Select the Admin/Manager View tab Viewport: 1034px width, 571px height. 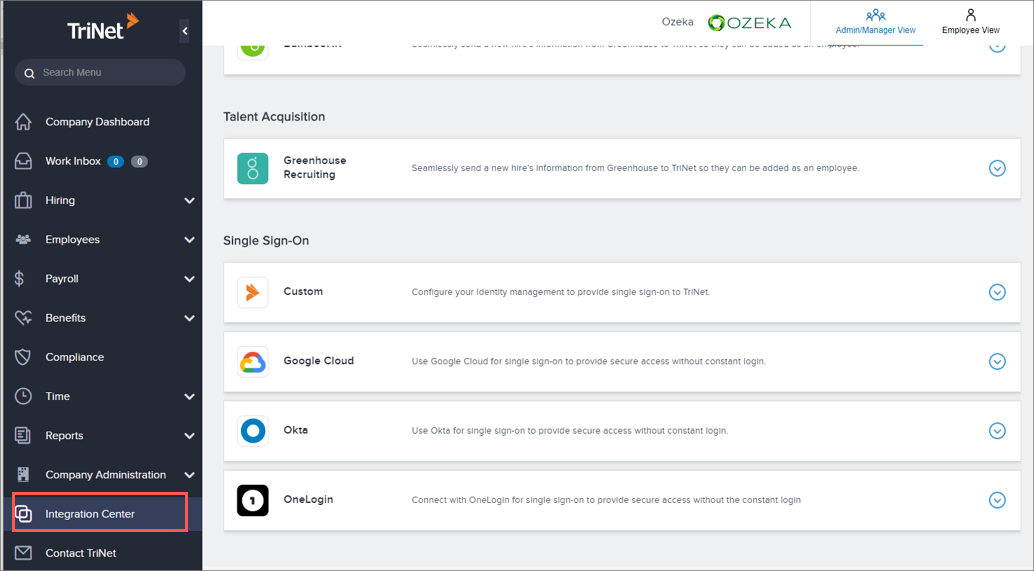pos(875,22)
